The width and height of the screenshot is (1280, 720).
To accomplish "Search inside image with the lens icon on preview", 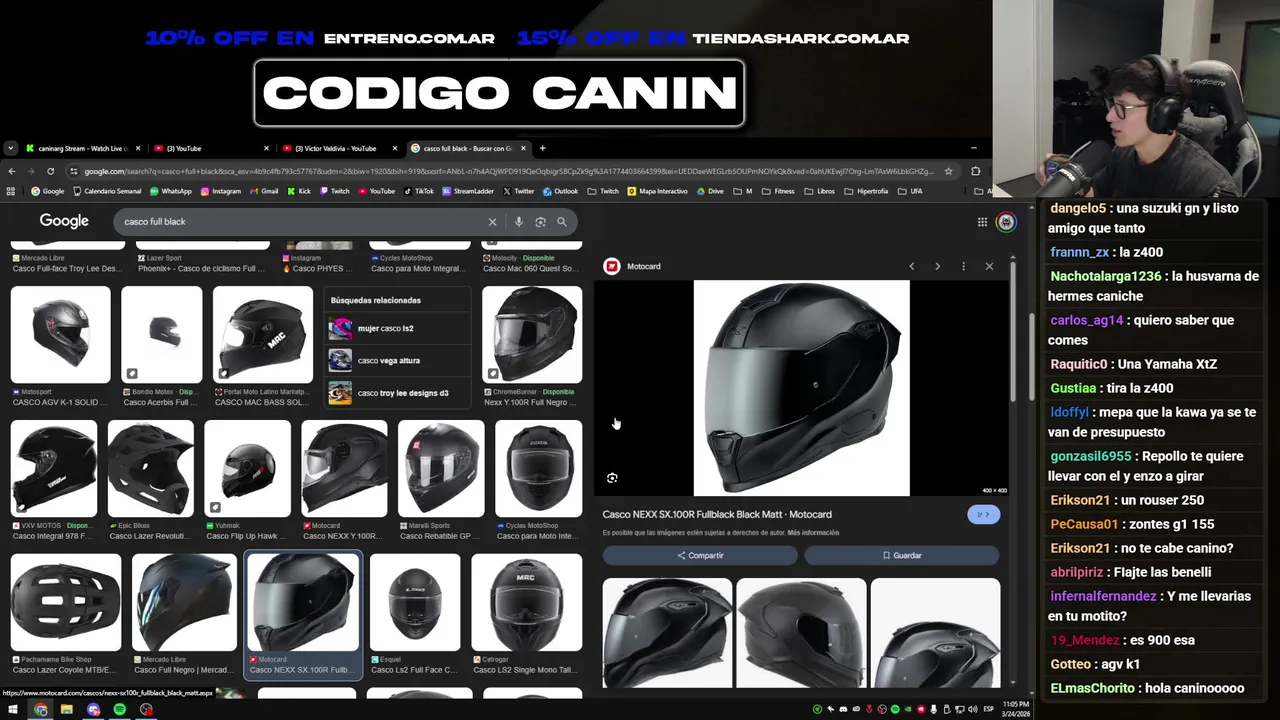I will pyautogui.click(x=612, y=478).
